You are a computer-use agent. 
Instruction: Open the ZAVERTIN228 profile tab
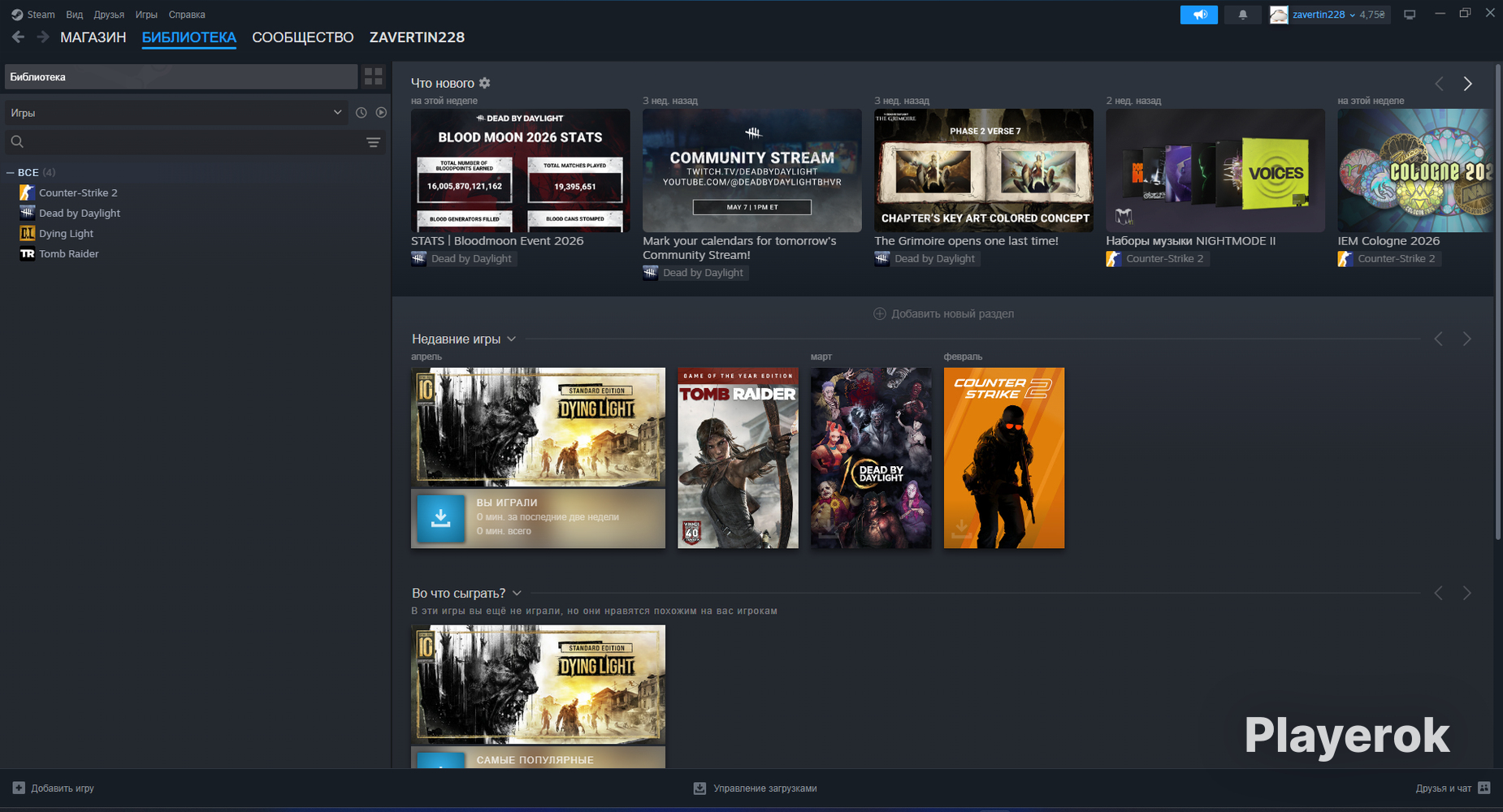click(x=417, y=37)
